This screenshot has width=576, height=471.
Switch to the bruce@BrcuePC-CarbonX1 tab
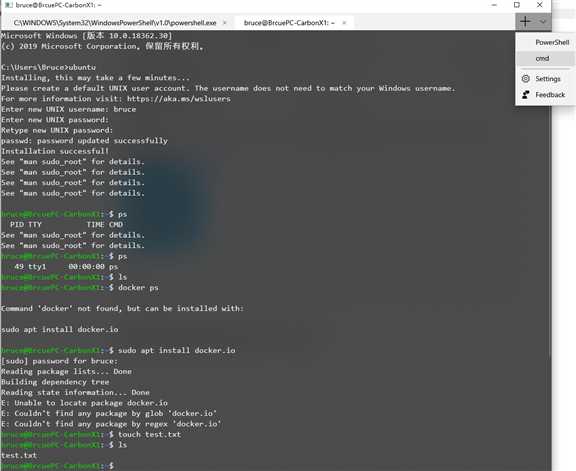click(289, 23)
